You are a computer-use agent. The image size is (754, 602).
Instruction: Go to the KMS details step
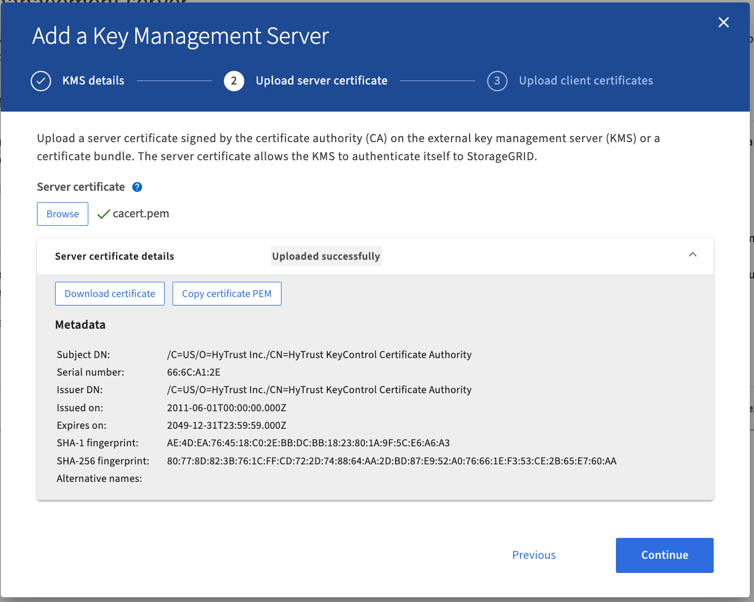click(93, 81)
